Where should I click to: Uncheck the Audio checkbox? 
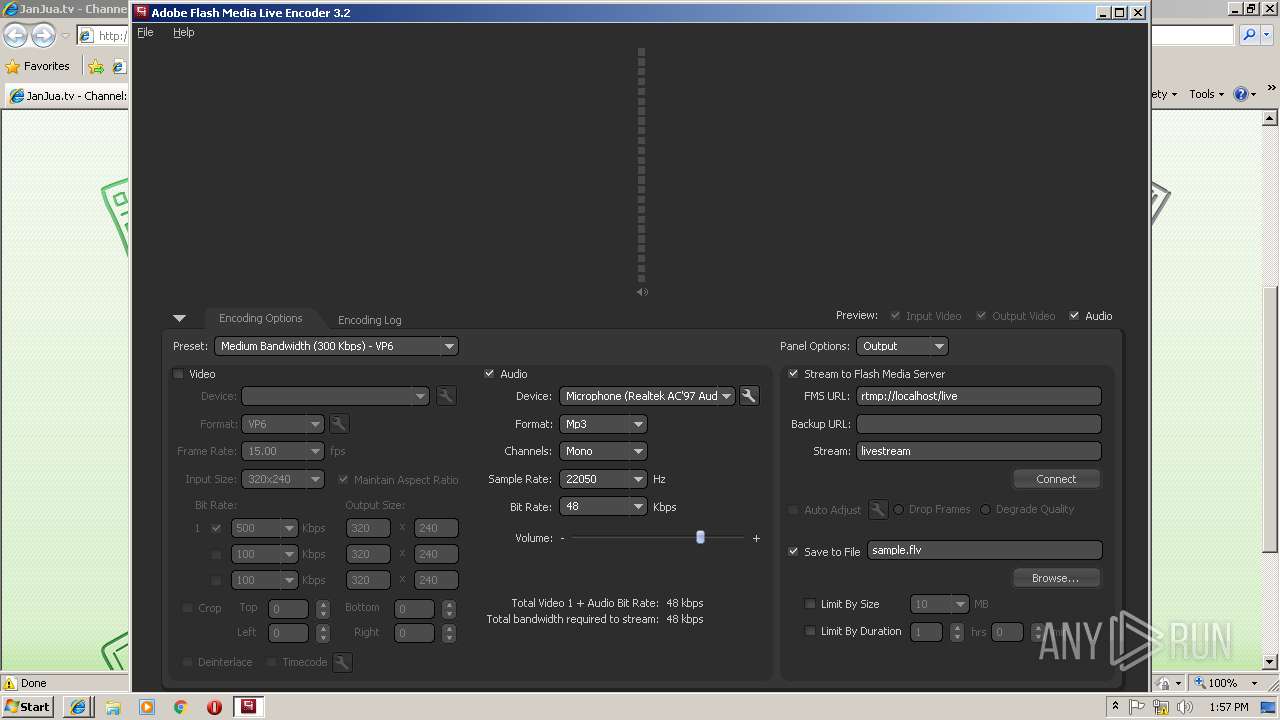coord(489,374)
